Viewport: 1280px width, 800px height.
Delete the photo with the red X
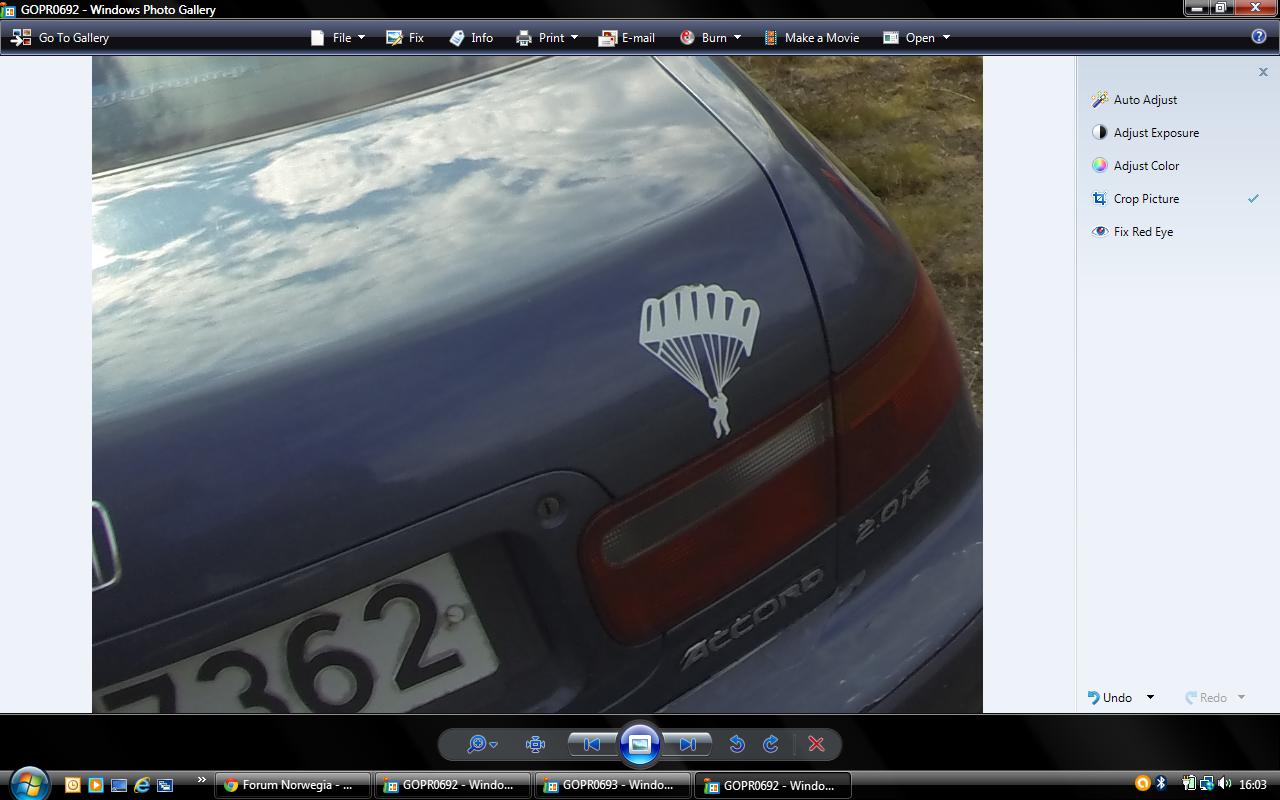click(816, 744)
